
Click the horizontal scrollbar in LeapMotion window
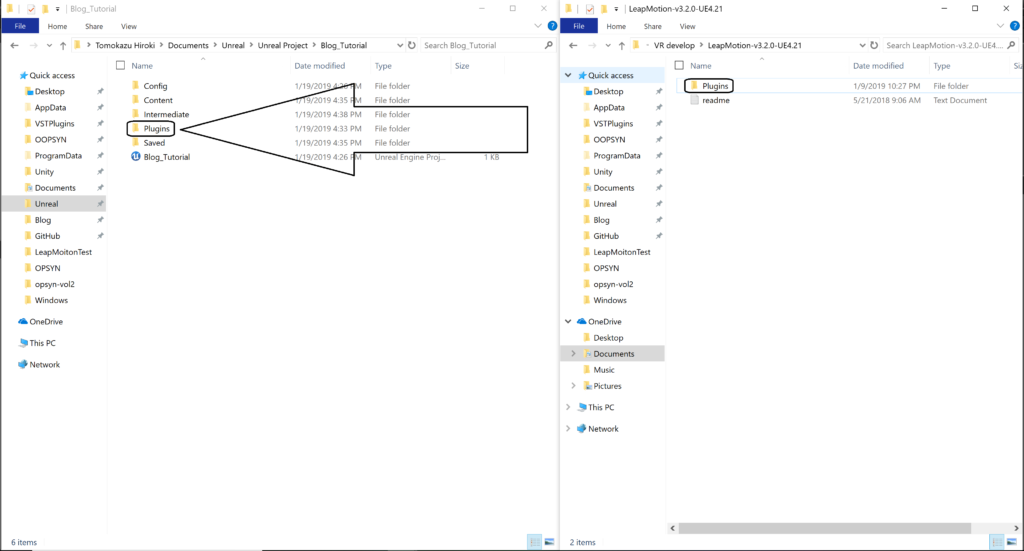[820, 527]
